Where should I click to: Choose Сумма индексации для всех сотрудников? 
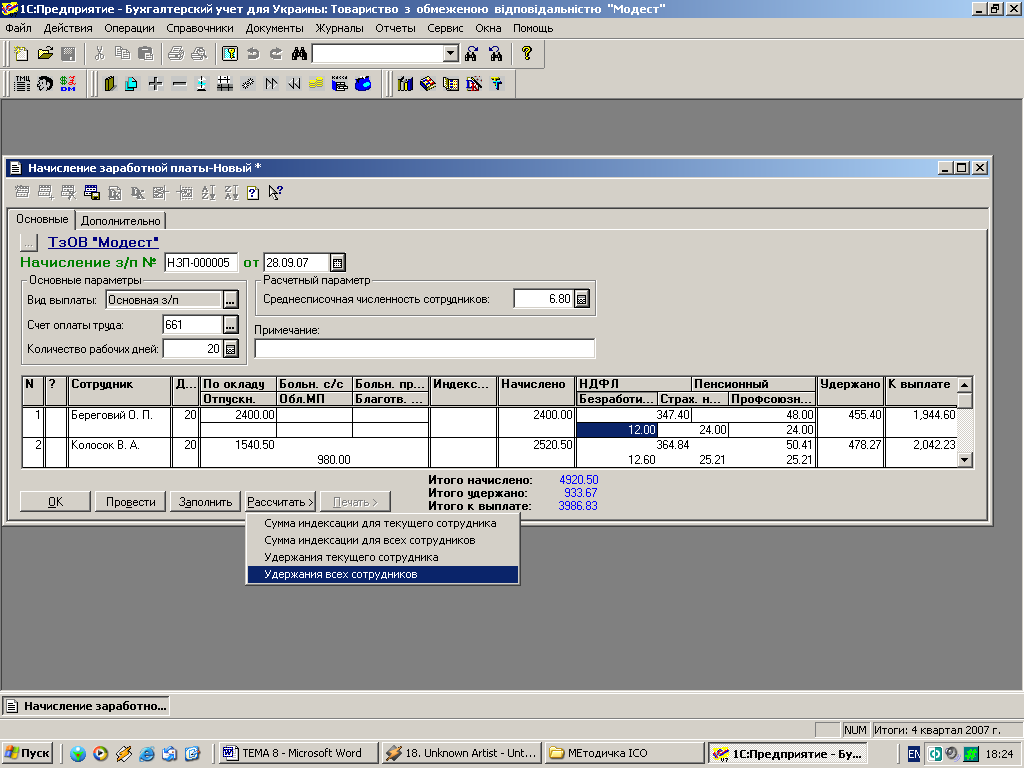[x=383, y=540]
